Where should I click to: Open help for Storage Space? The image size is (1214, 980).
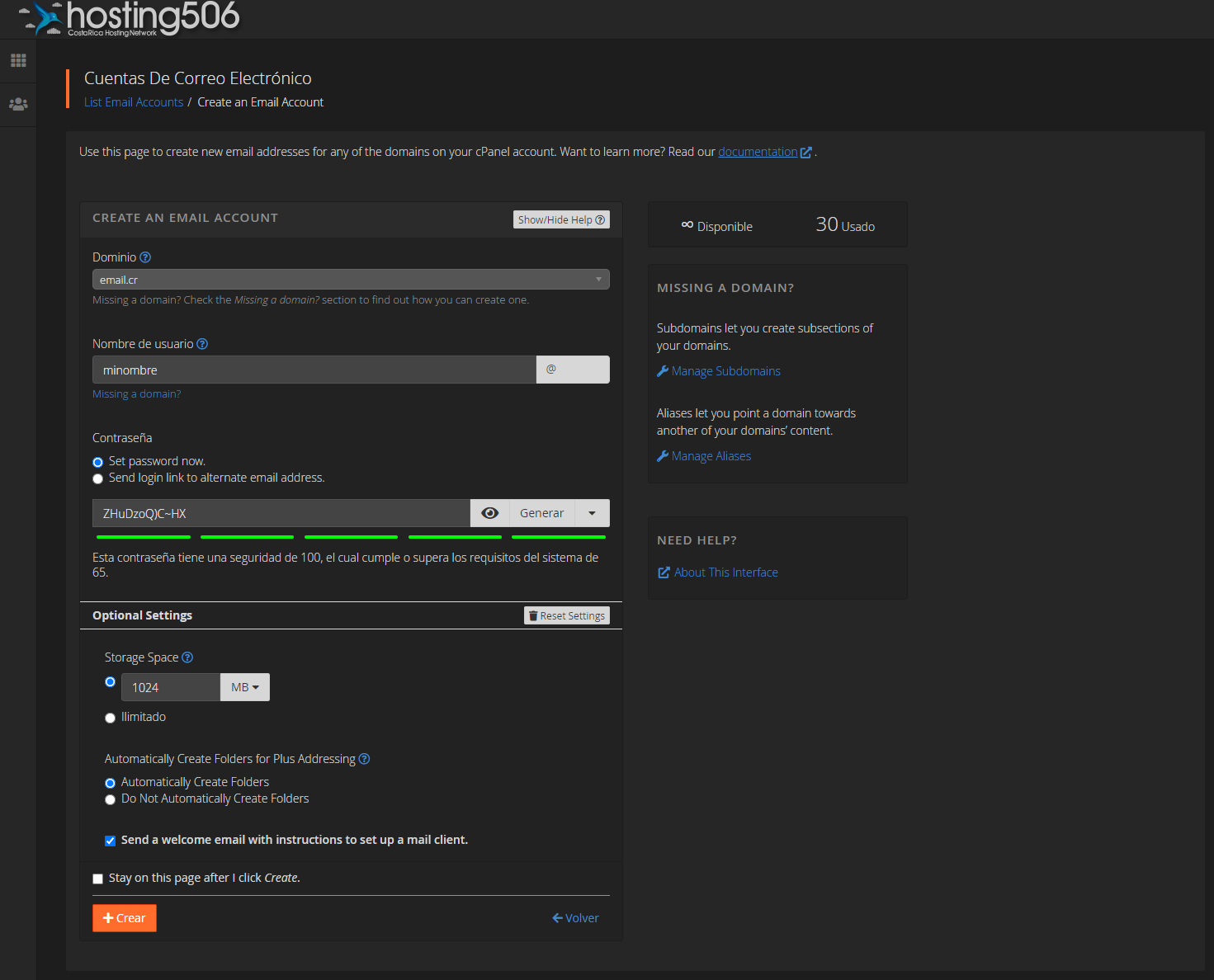click(x=187, y=657)
